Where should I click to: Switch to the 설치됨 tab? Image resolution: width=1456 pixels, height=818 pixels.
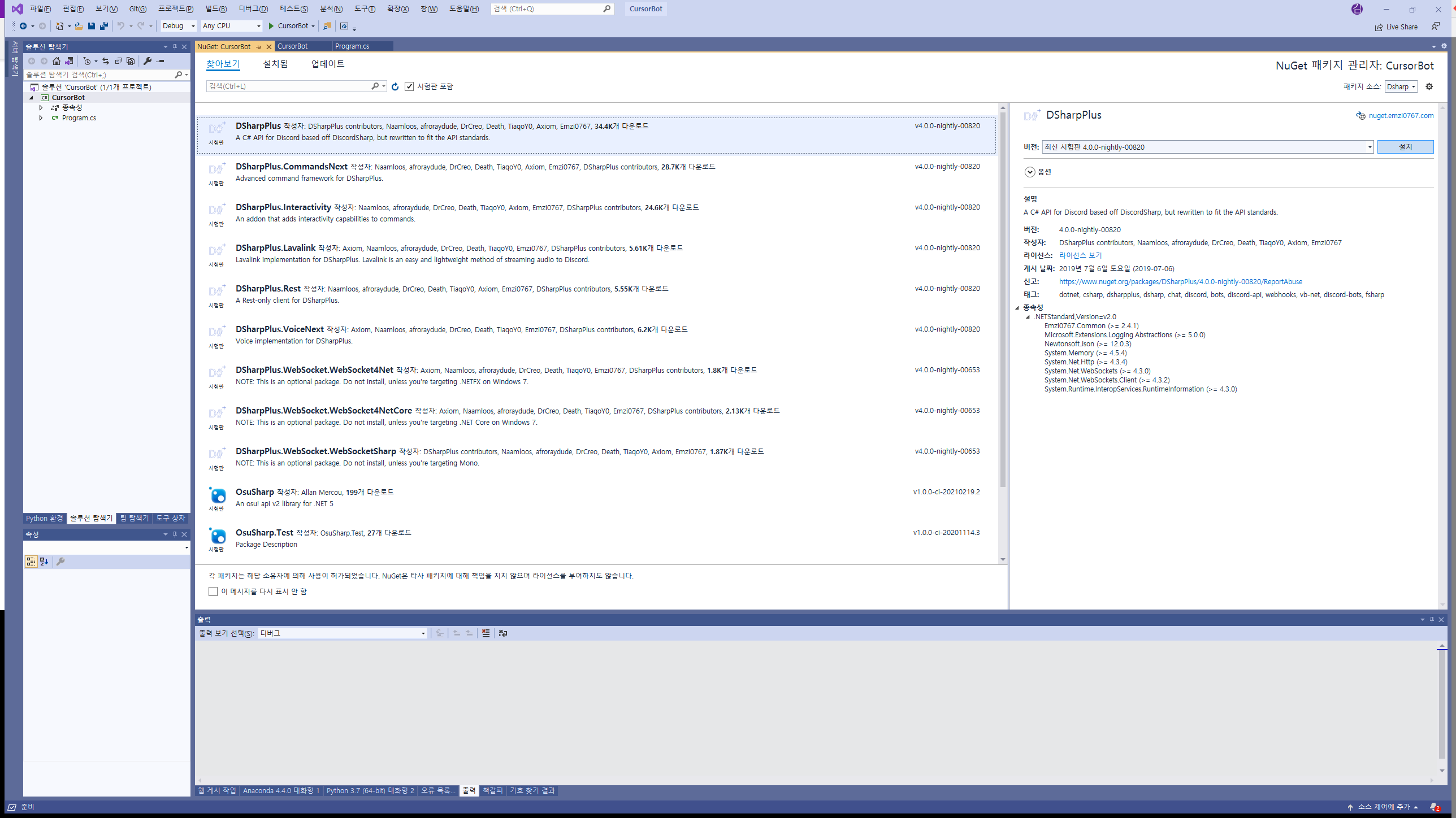pos(275,64)
